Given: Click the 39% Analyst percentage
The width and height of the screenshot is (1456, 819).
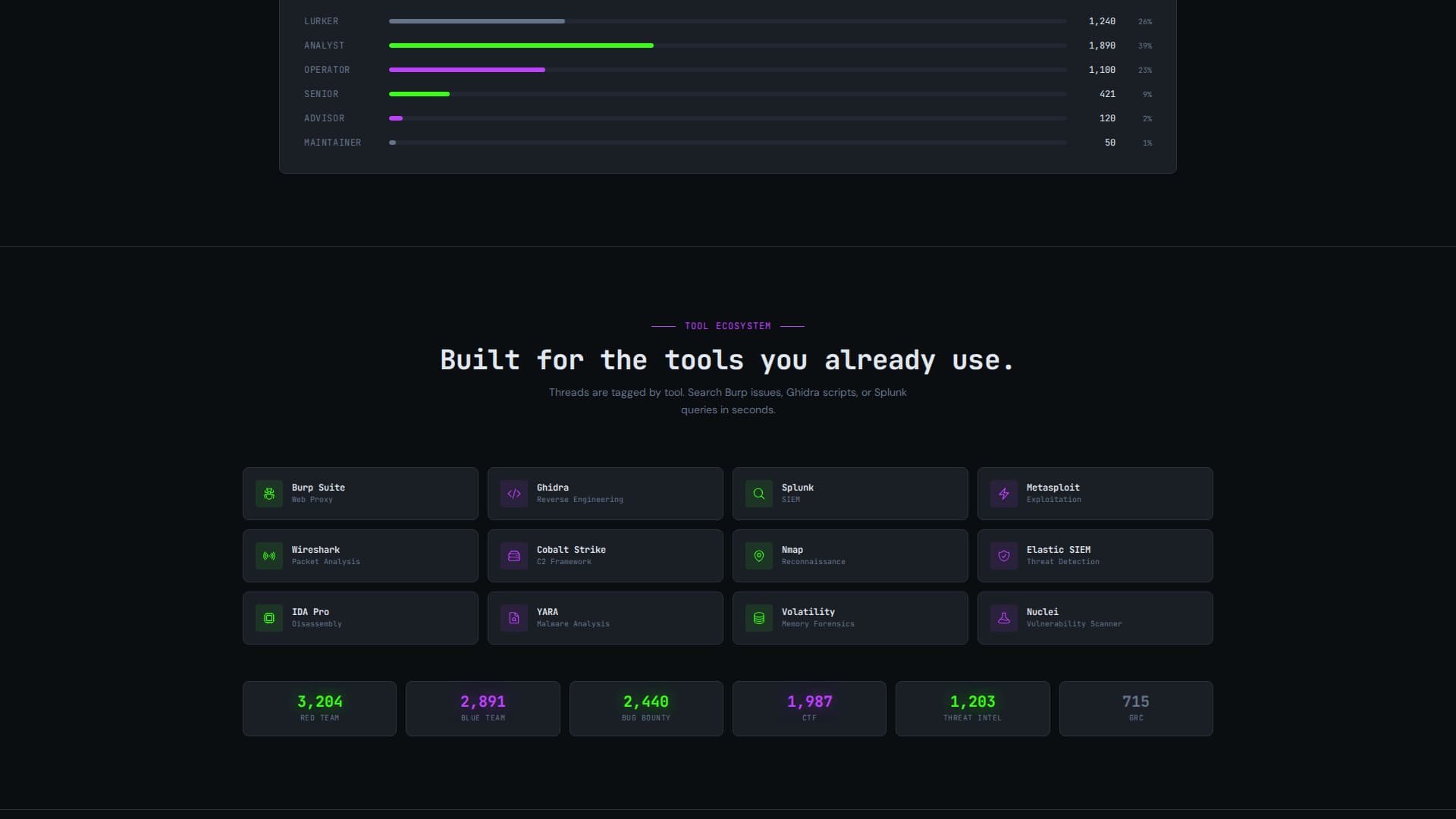Looking at the screenshot, I should coord(1145,46).
